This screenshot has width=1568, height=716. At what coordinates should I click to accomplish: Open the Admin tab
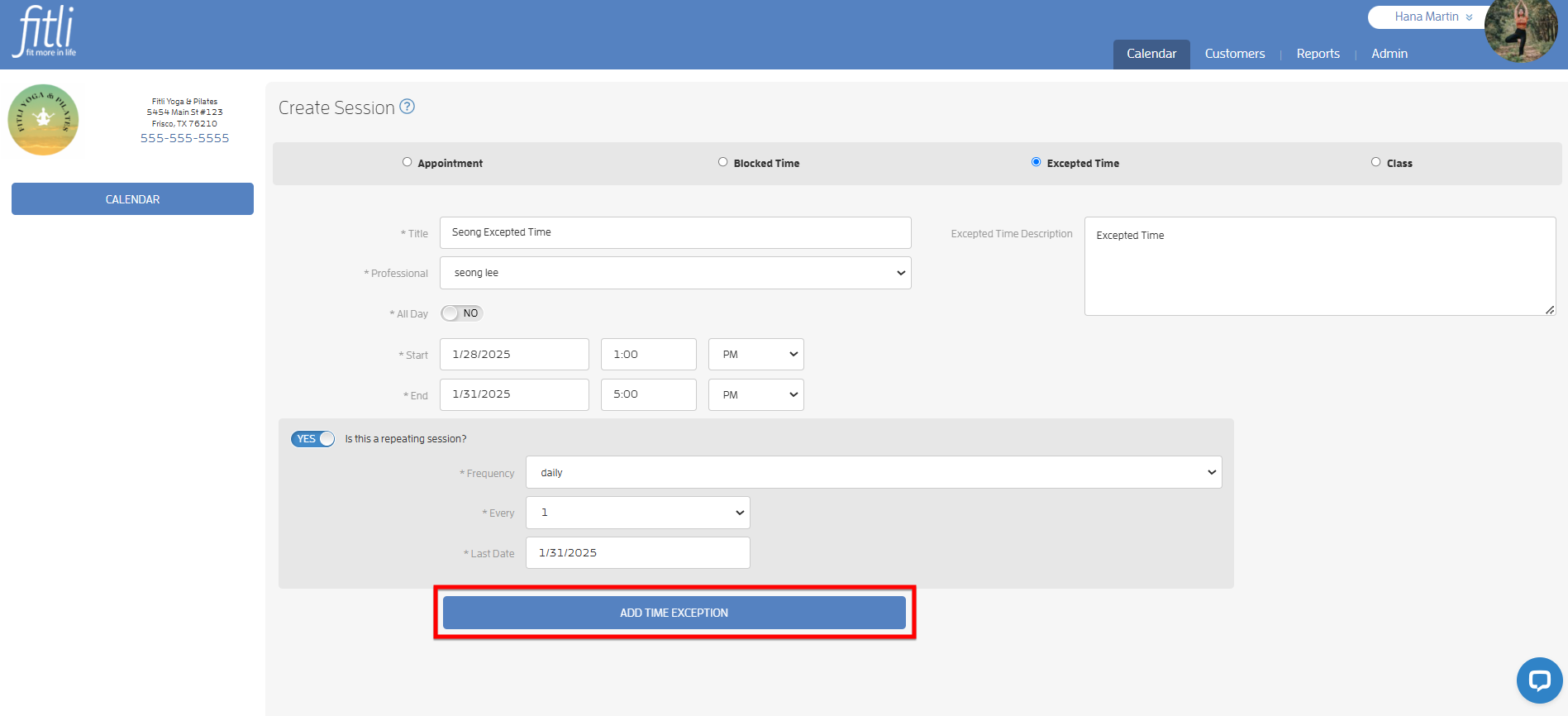click(1389, 54)
